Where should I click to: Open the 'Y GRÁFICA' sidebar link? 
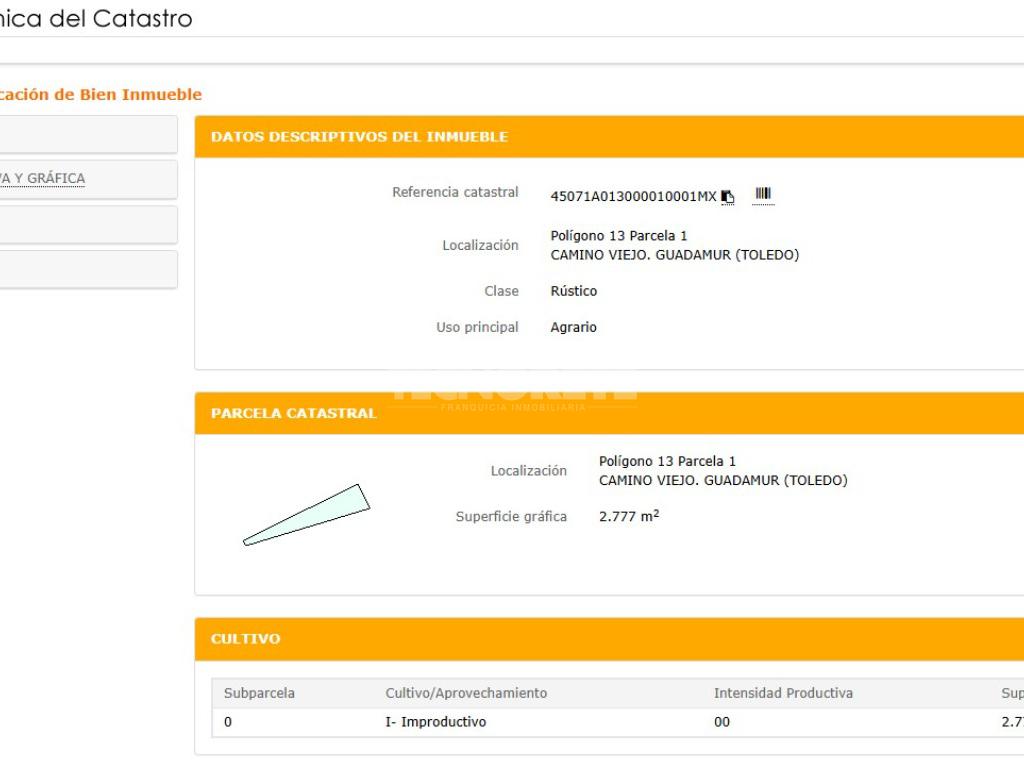point(45,179)
